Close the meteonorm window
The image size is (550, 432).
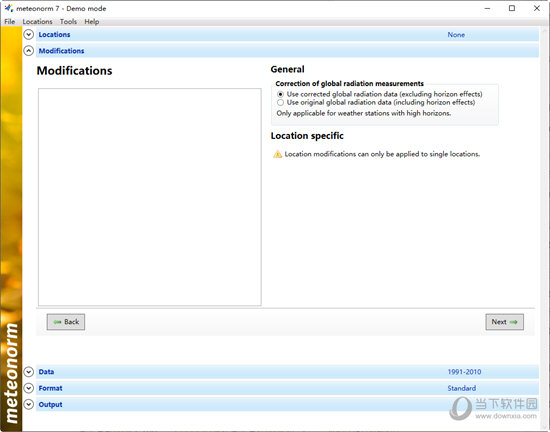[537, 8]
